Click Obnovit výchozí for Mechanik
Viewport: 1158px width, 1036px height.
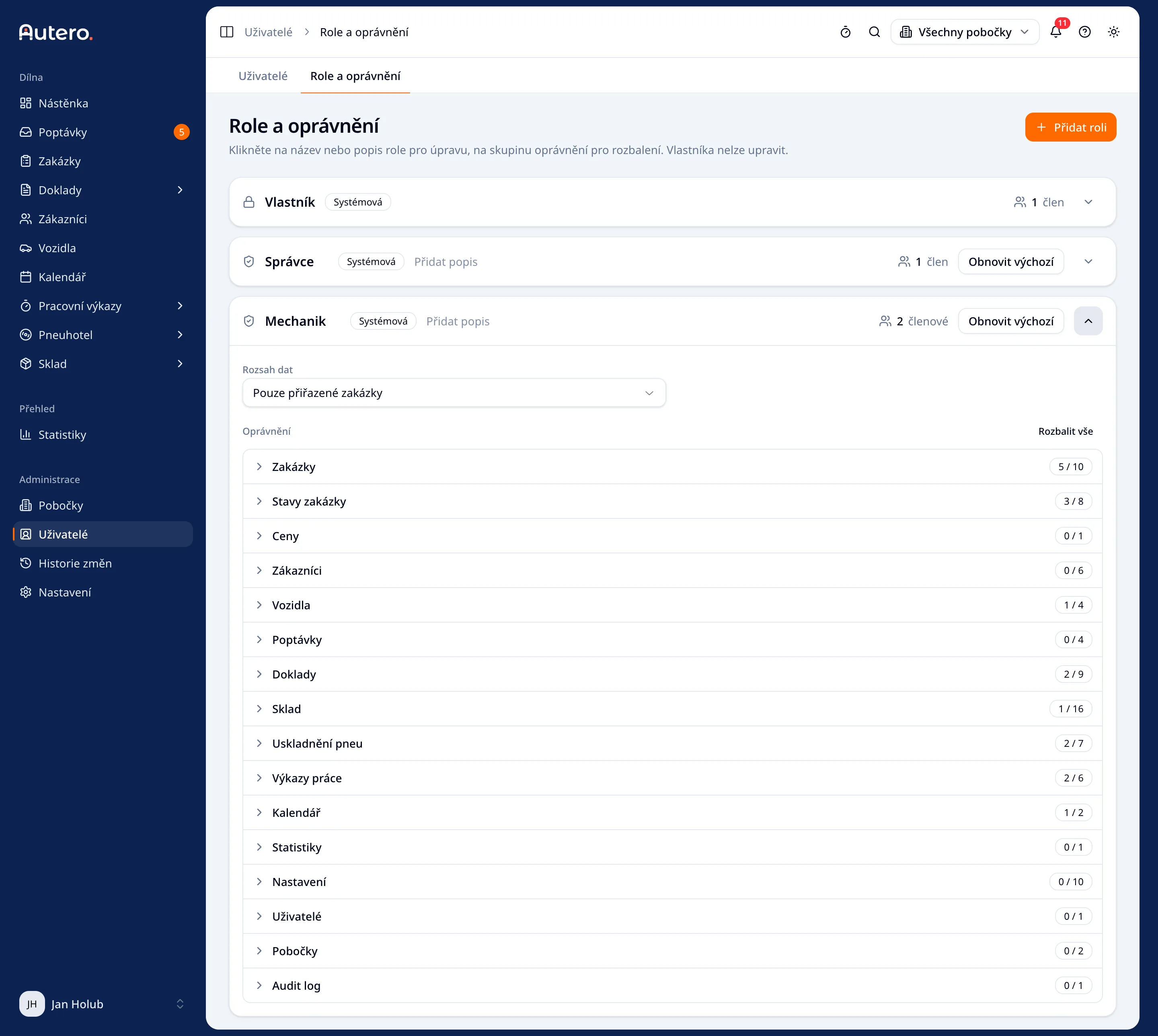1011,321
